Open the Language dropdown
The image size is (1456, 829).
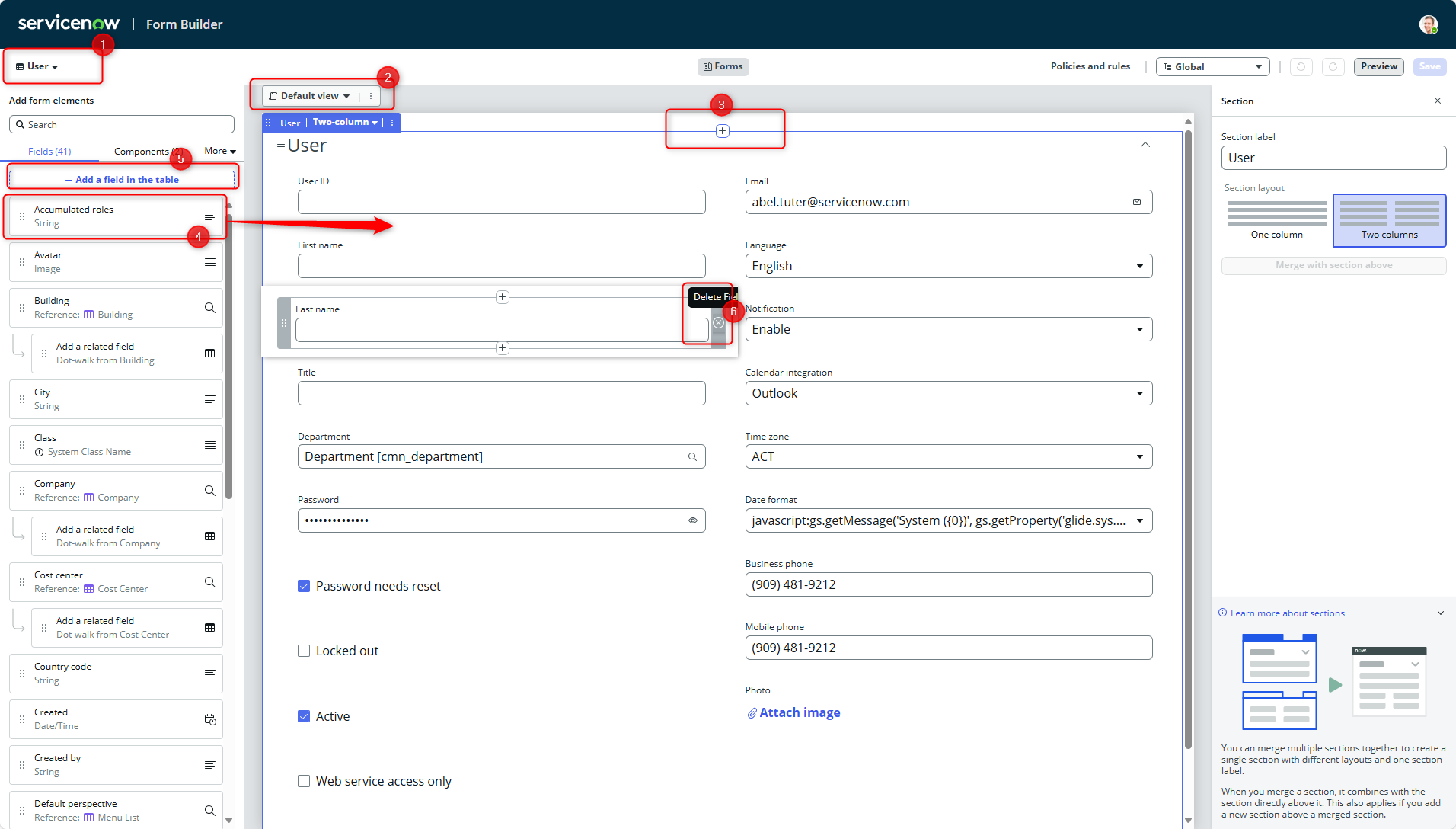[948, 266]
